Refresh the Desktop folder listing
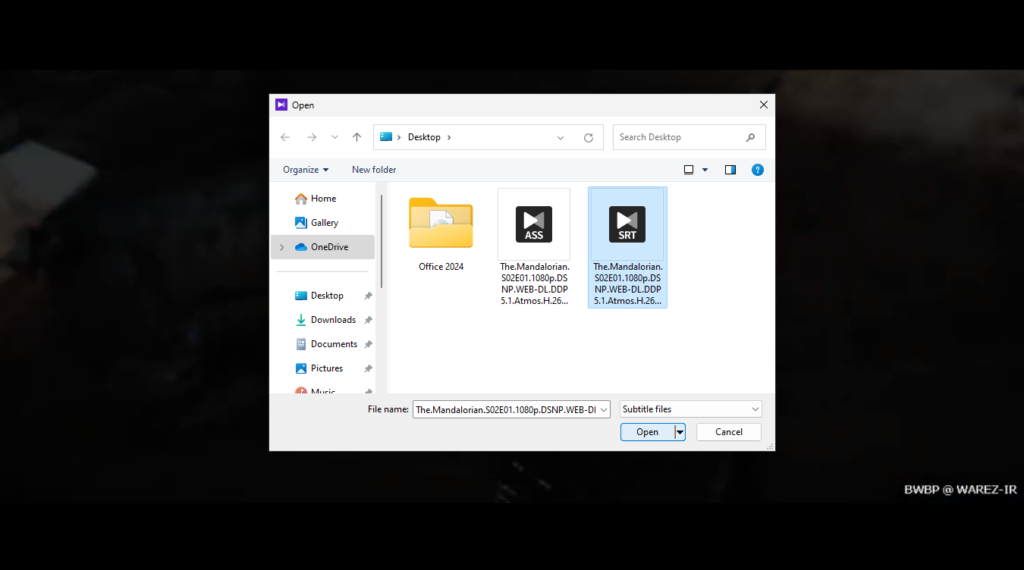Image resolution: width=1024 pixels, height=570 pixels. (x=588, y=137)
